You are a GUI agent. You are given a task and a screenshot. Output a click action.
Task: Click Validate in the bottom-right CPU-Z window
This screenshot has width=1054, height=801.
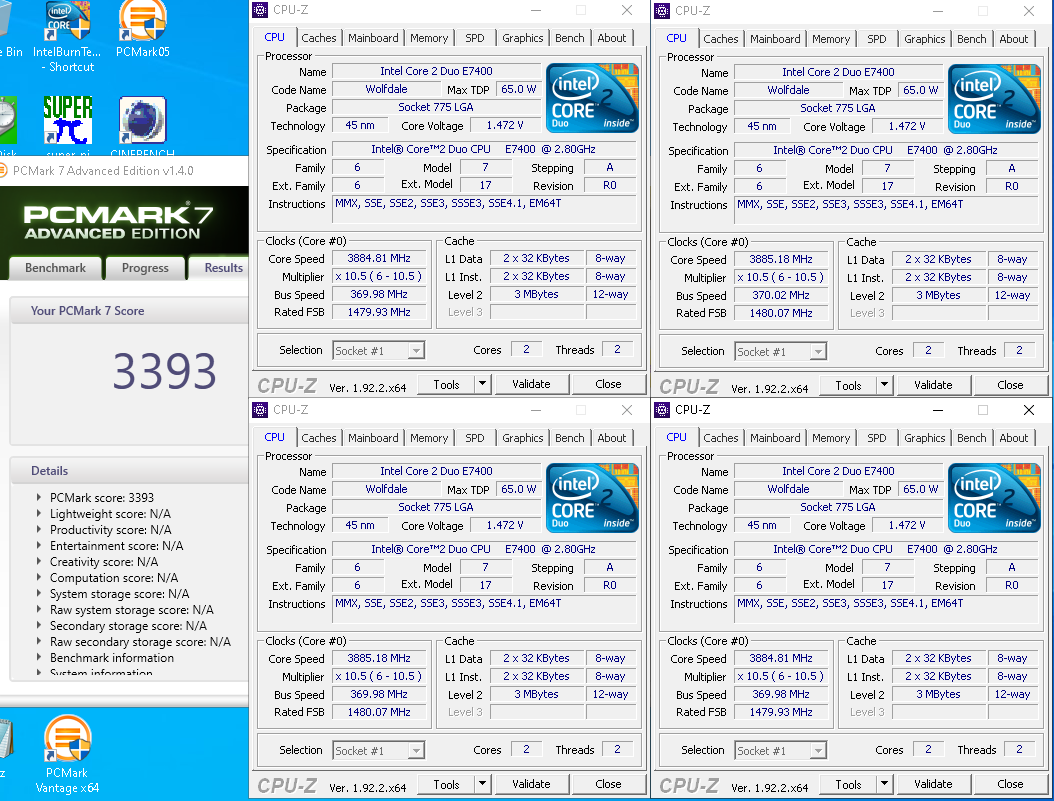click(x=933, y=784)
